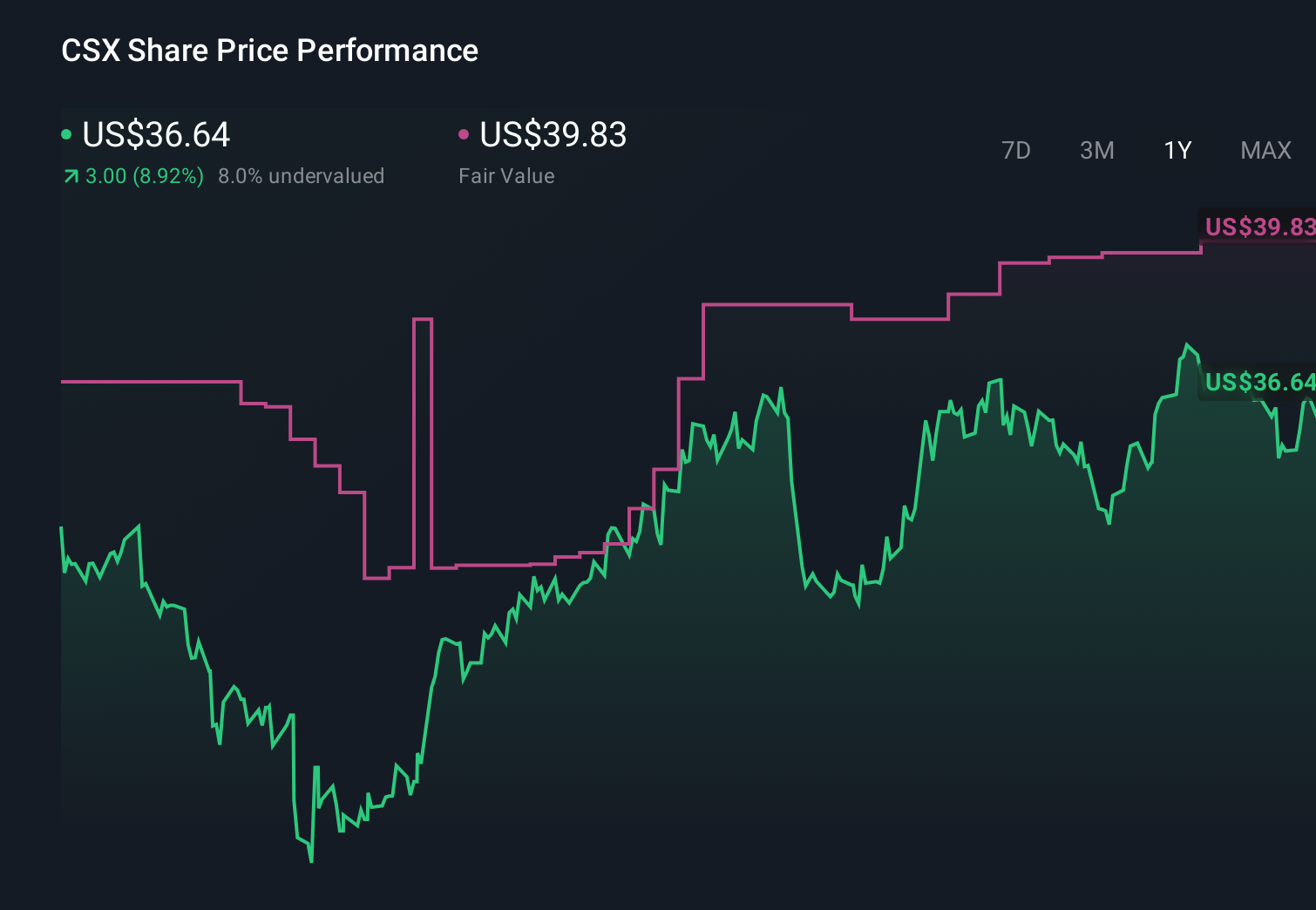Toggle the 1Y time range selection
1316x910 pixels.
click(x=1177, y=150)
